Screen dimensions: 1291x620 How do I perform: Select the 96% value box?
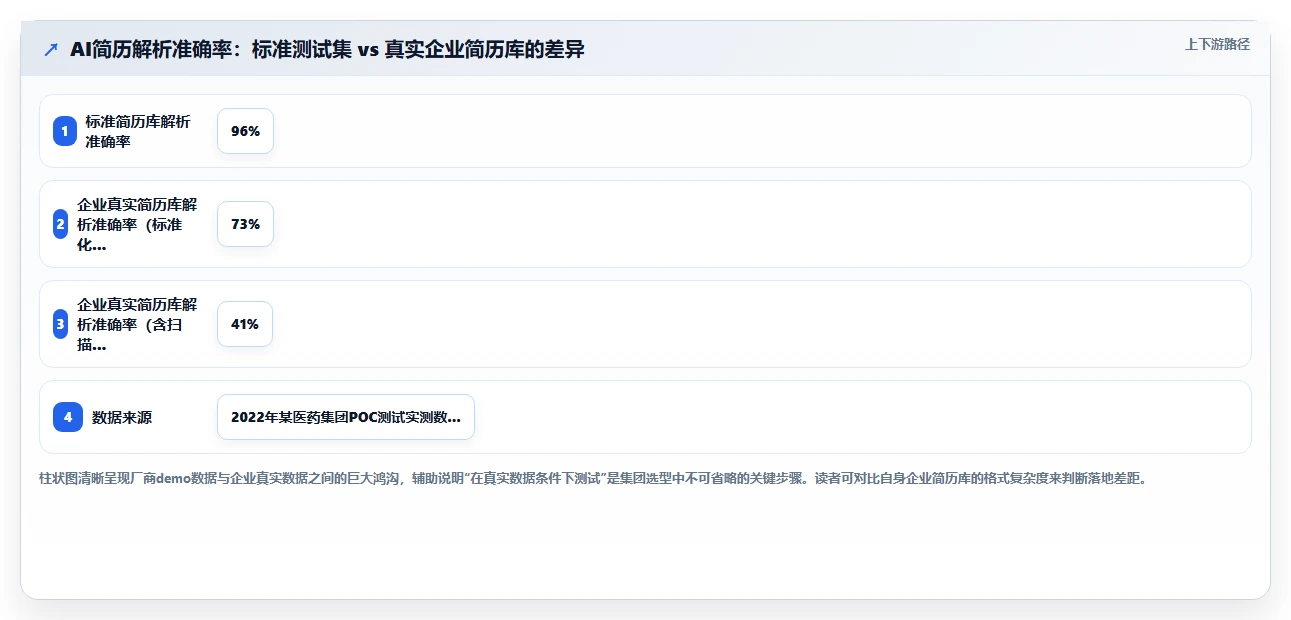(x=245, y=131)
